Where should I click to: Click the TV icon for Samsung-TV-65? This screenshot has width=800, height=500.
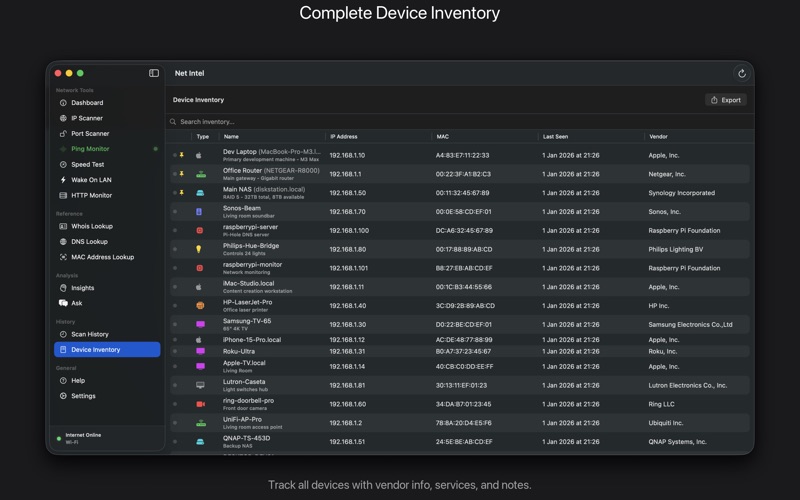click(x=201, y=324)
